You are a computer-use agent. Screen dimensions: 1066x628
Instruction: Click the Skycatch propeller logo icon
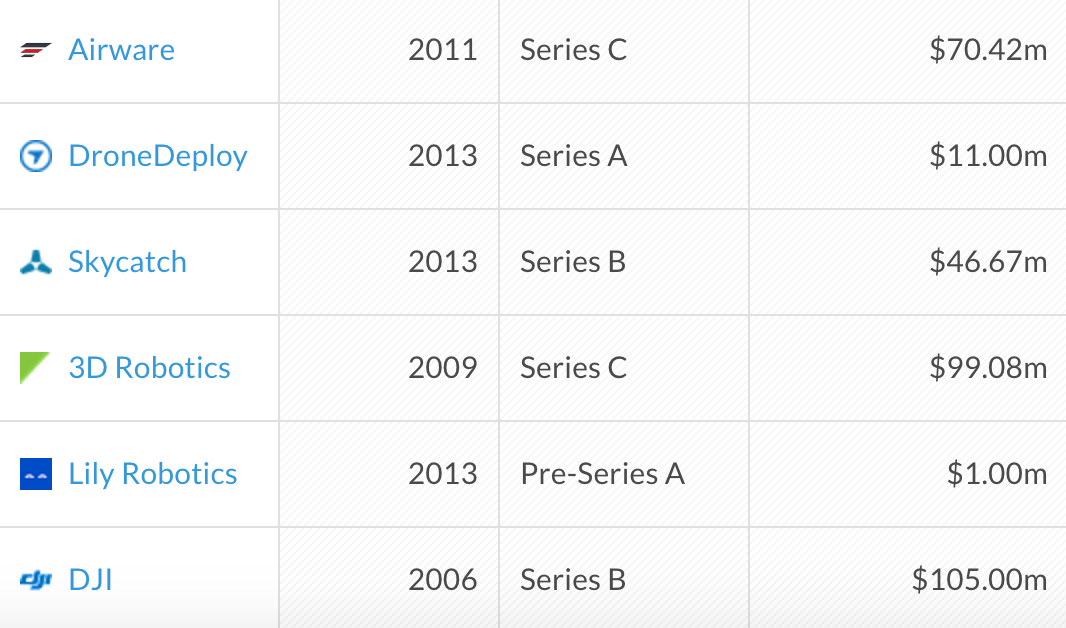tap(36, 263)
